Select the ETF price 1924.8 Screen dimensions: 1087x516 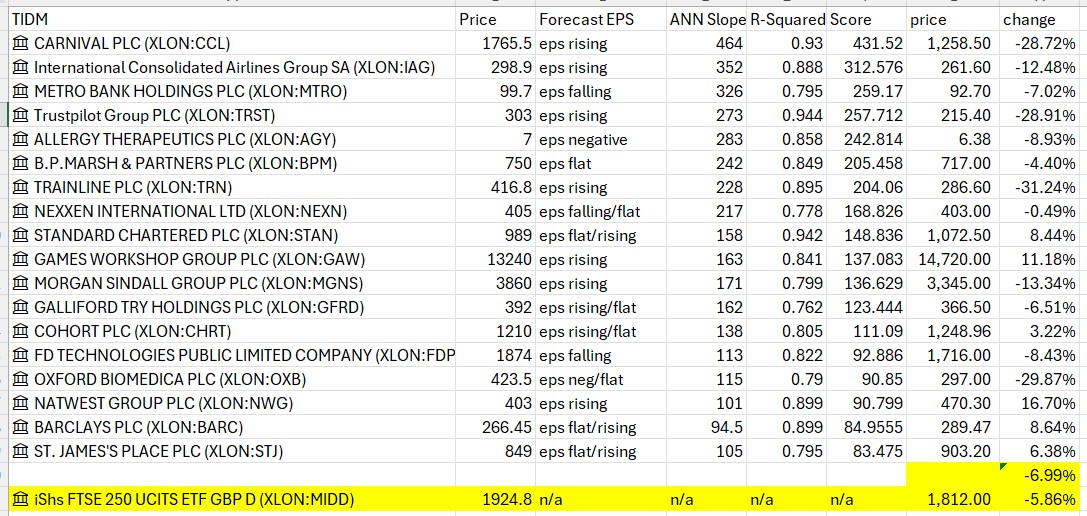click(x=496, y=499)
